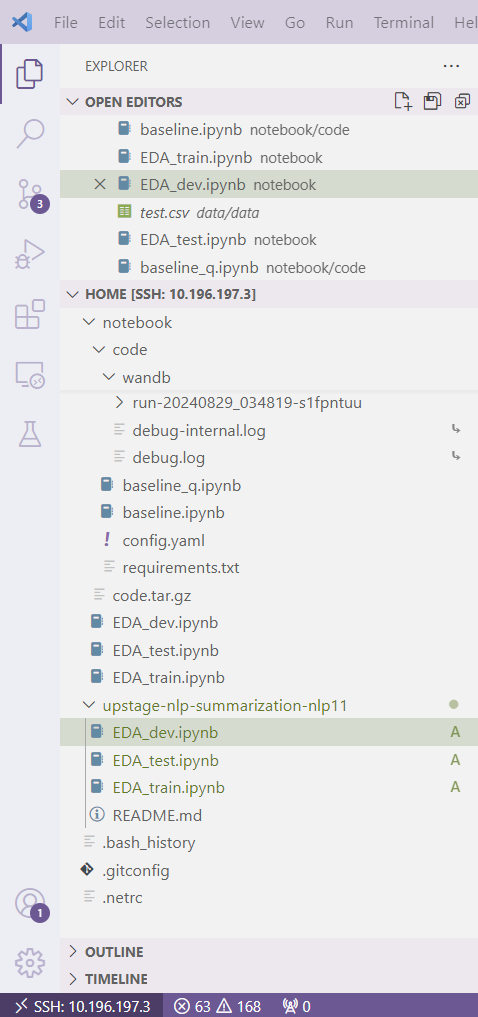Open Remote Explorer view
The height and width of the screenshot is (1017, 478).
tap(30, 375)
